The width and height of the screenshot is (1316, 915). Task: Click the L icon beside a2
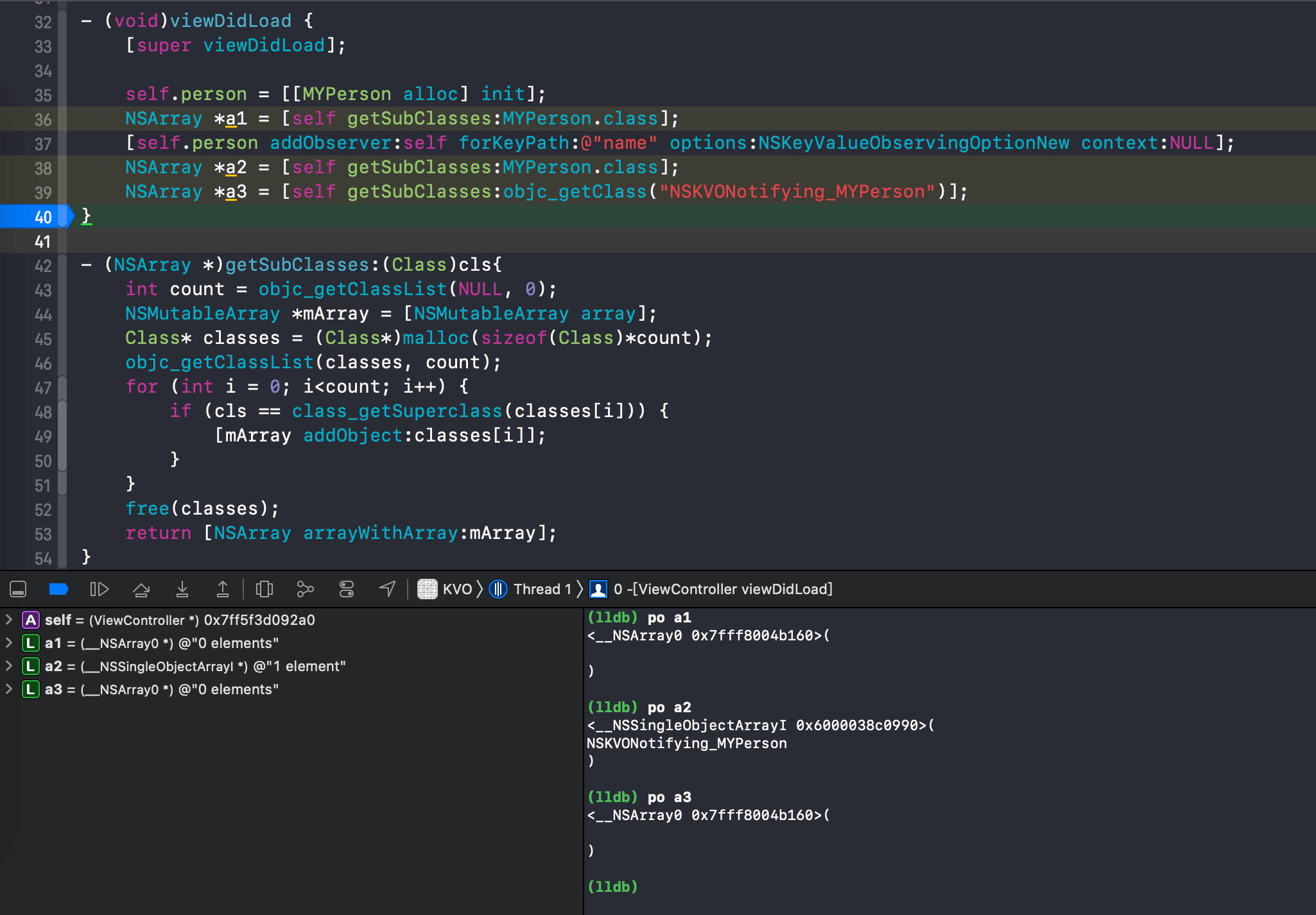click(x=30, y=666)
